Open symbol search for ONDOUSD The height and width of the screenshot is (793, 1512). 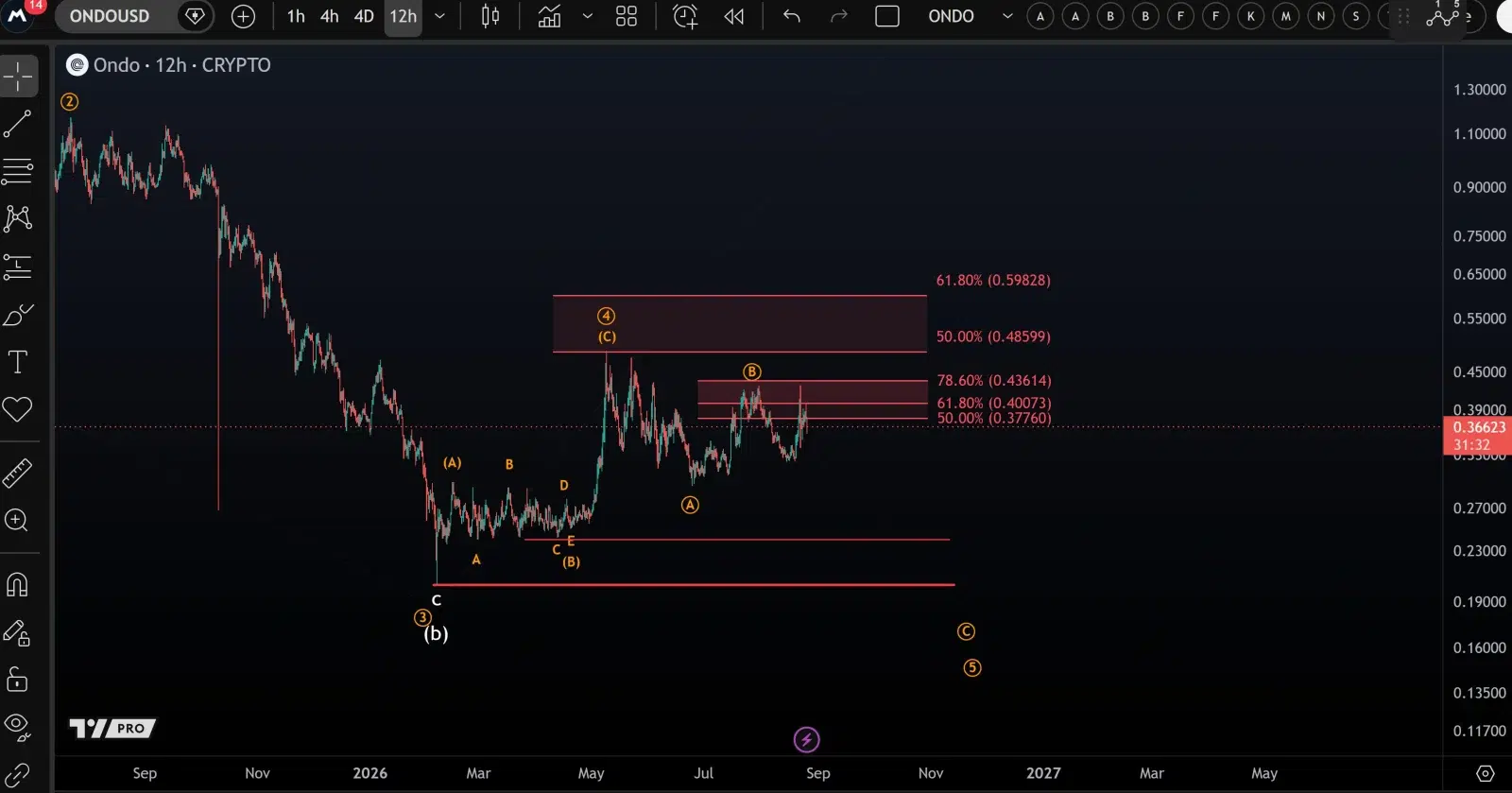110,16
